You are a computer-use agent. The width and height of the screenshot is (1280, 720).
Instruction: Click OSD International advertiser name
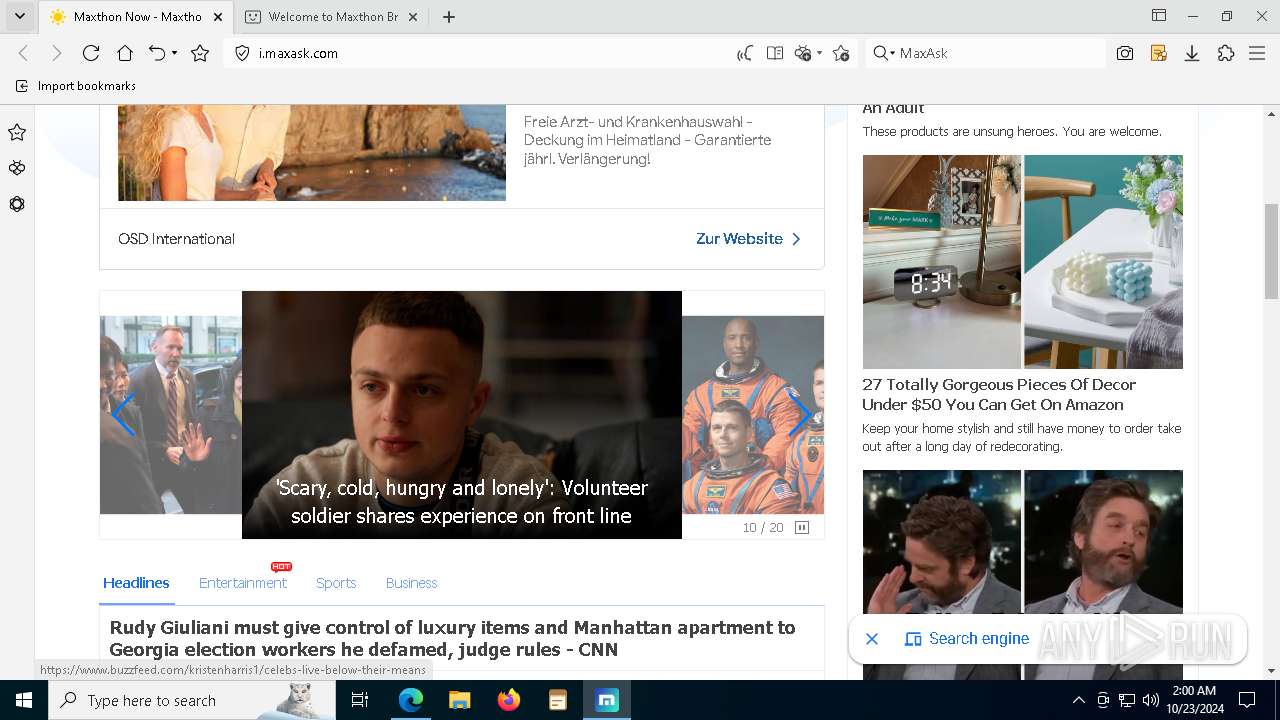tap(176, 239)
